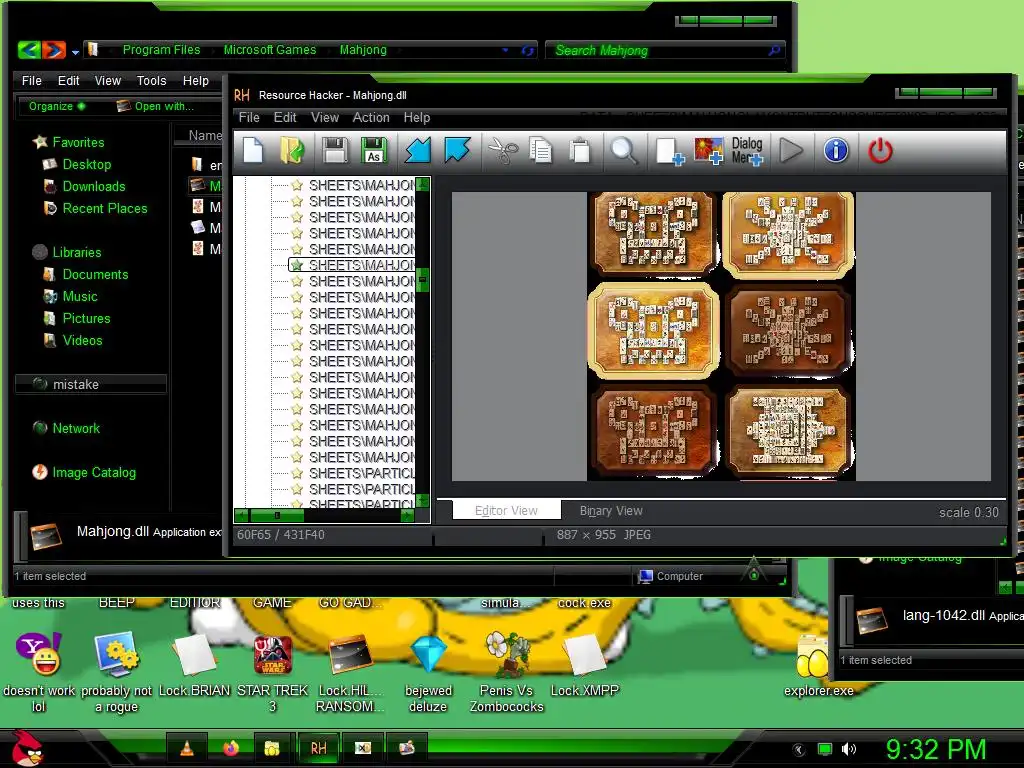Click the Save floppy disk icon
The height and width of the screenshot is (768, 1024).
(334, 151)
